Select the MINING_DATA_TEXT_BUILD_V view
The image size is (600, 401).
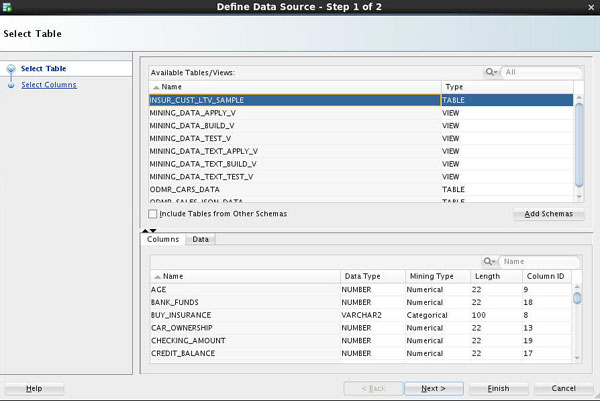pyautogui.click(x=361, y=164)
